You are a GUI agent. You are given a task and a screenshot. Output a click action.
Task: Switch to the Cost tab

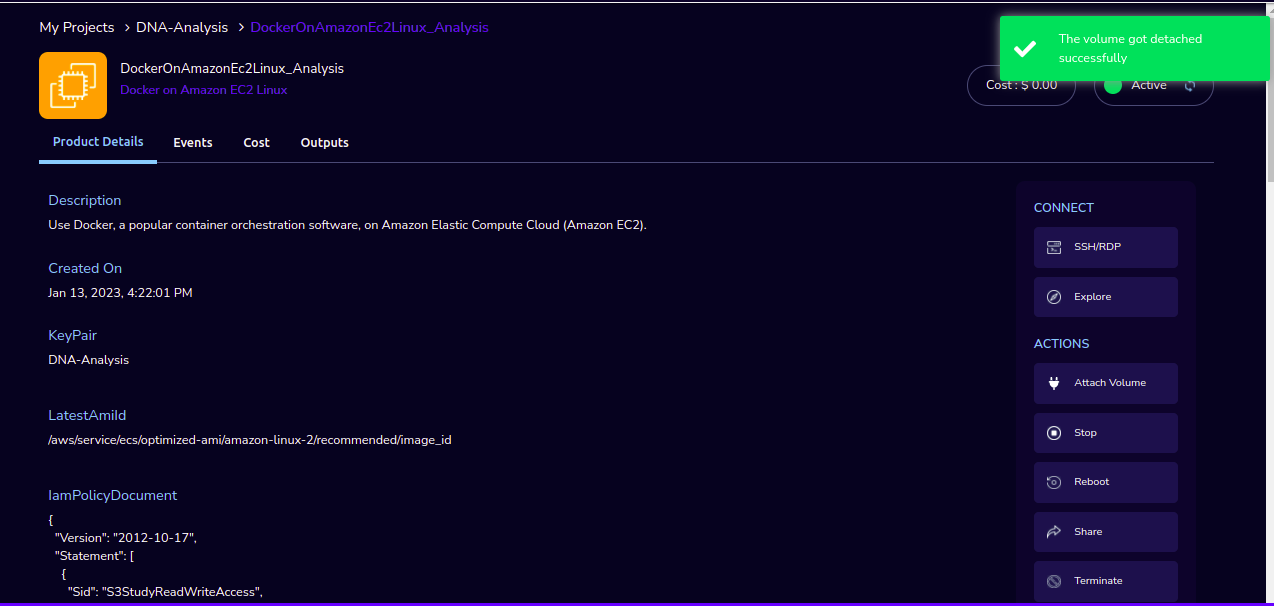pyautogui.click(x=257, y=143)
